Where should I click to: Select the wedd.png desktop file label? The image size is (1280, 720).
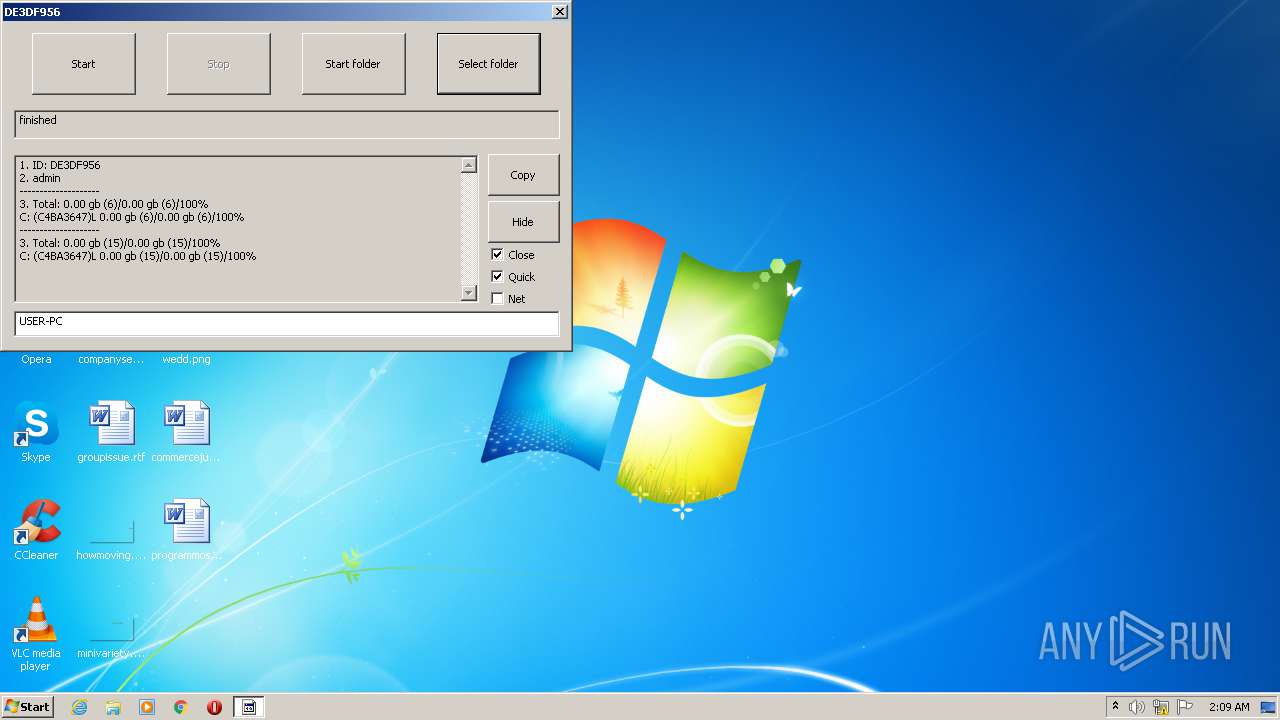[187, 359]
